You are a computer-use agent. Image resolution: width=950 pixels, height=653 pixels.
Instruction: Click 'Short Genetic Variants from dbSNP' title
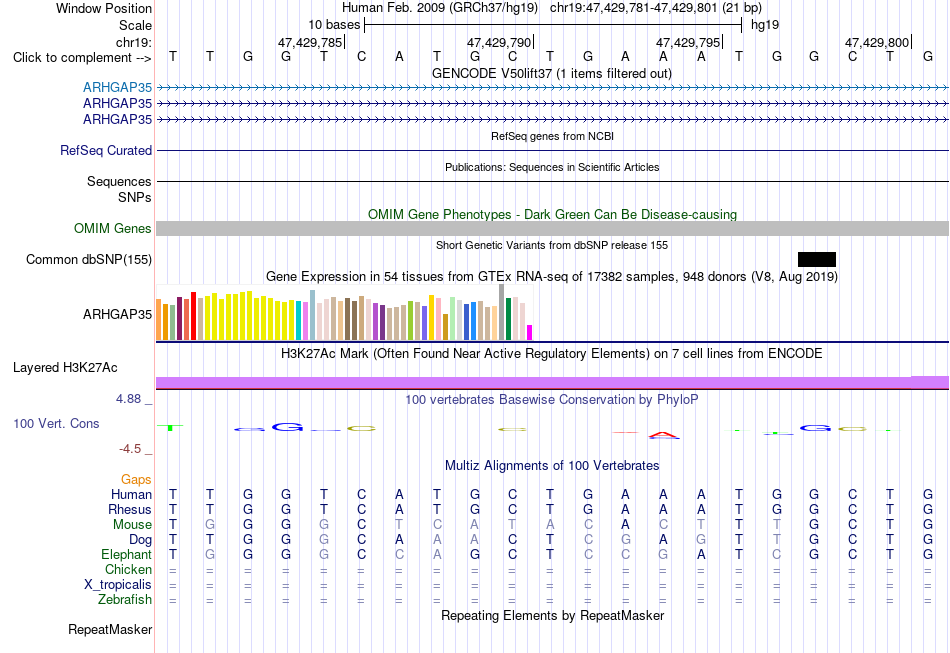[552, 245]
